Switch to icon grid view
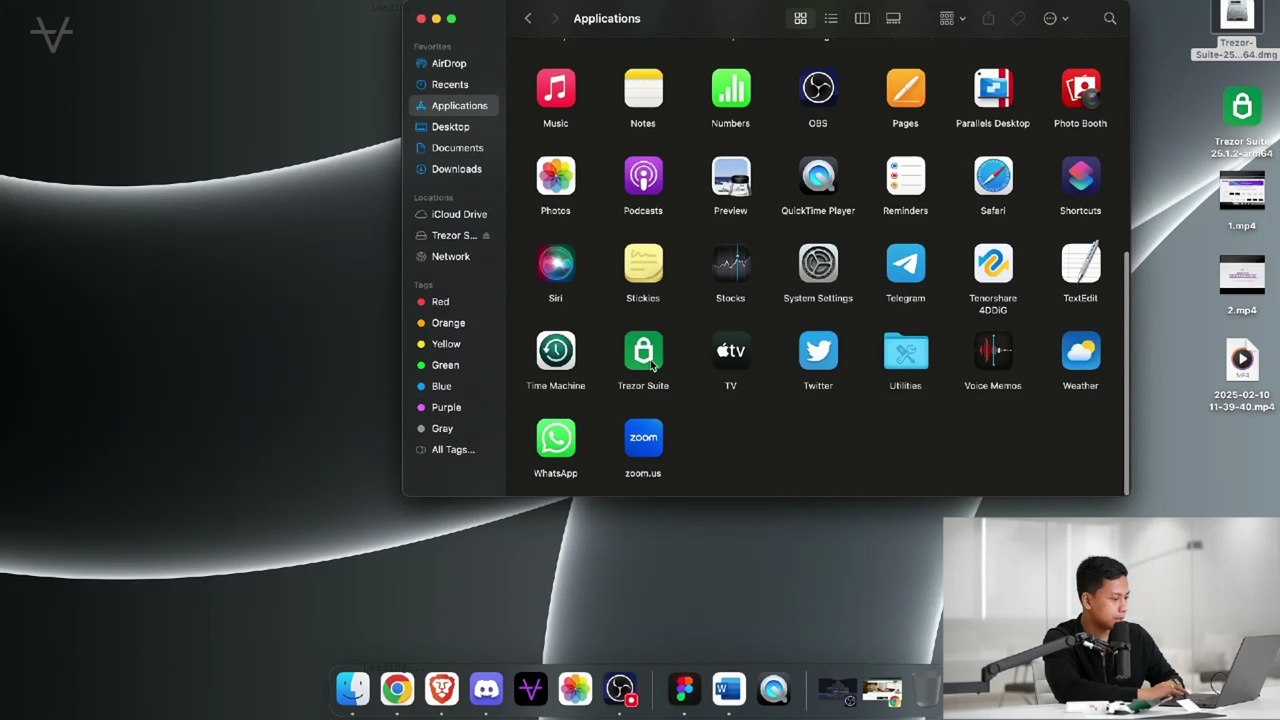Image resolution: width=1280 pixels, height=720 pixels. click(x=800, y=18)
